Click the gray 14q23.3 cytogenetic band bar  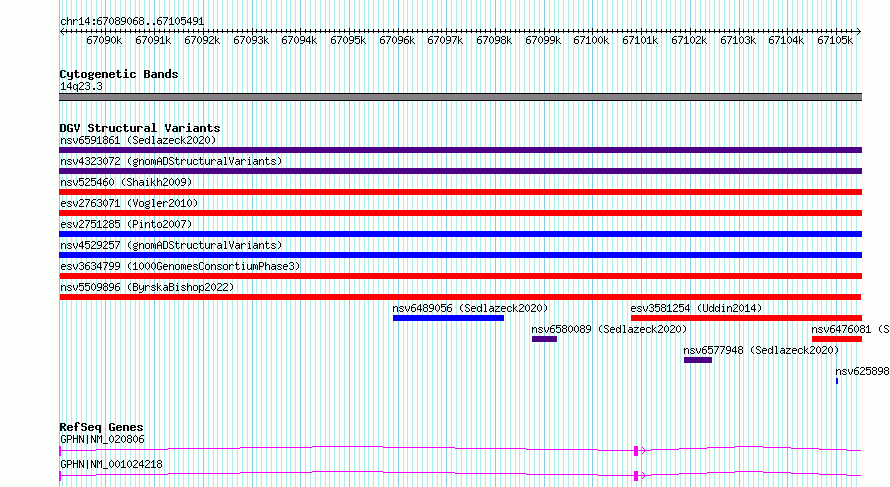click(460, 97)
